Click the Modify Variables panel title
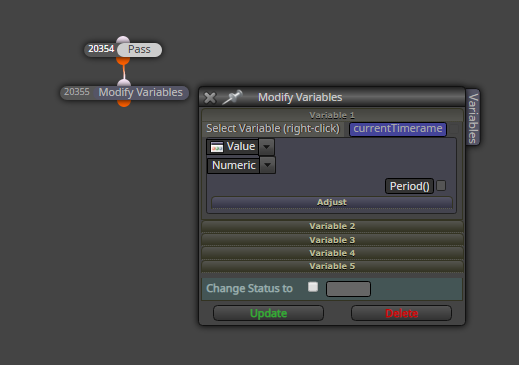 coord(300,97)
